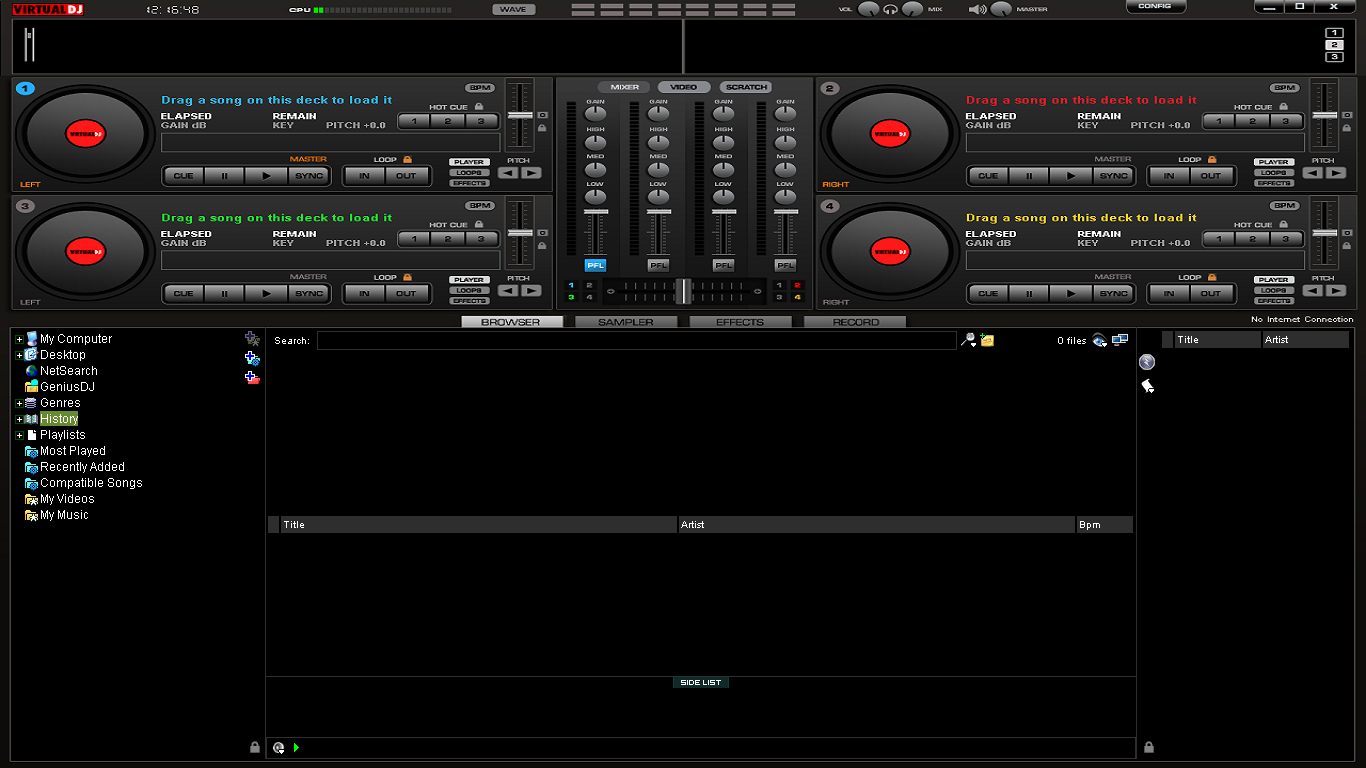Click the search magnifier icon with options arrow

point(967,340)
